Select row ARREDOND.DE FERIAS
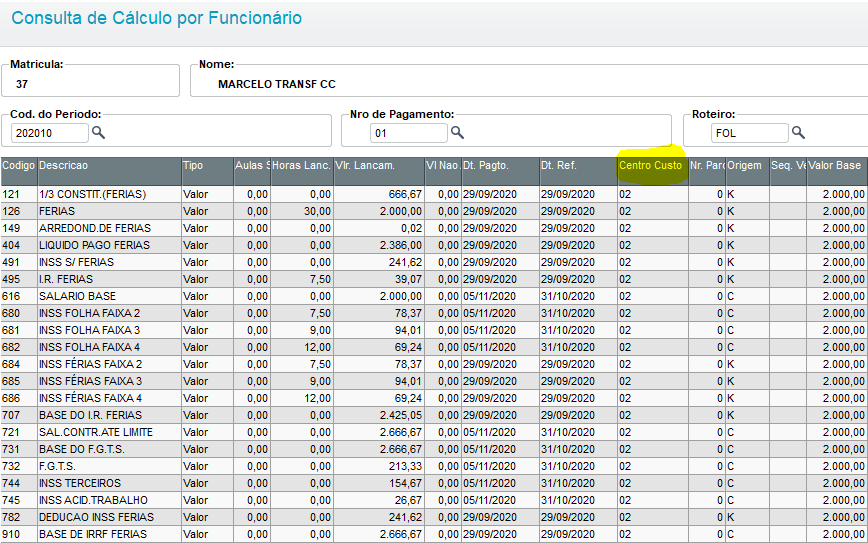868x543 pixels. [x=434, y=228]
